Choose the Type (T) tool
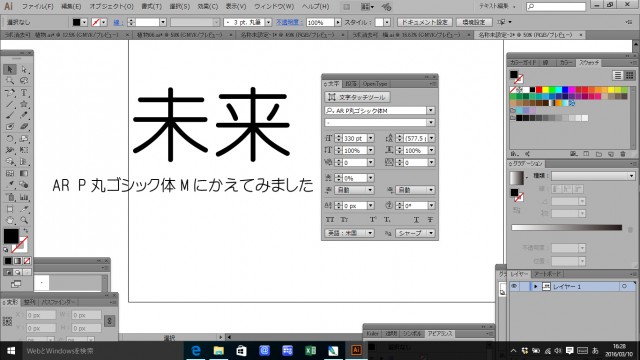The width and height of the screenshot is (640, 360). point(24,93)
